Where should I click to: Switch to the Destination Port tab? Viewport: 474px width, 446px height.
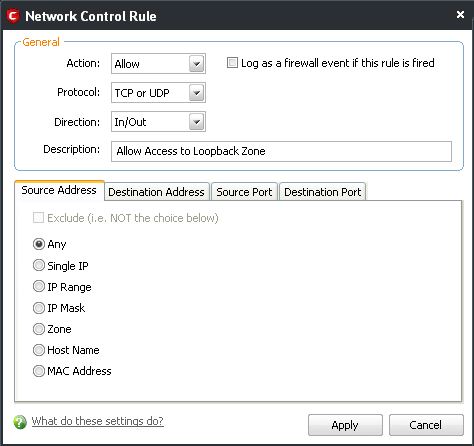[323, 192]
